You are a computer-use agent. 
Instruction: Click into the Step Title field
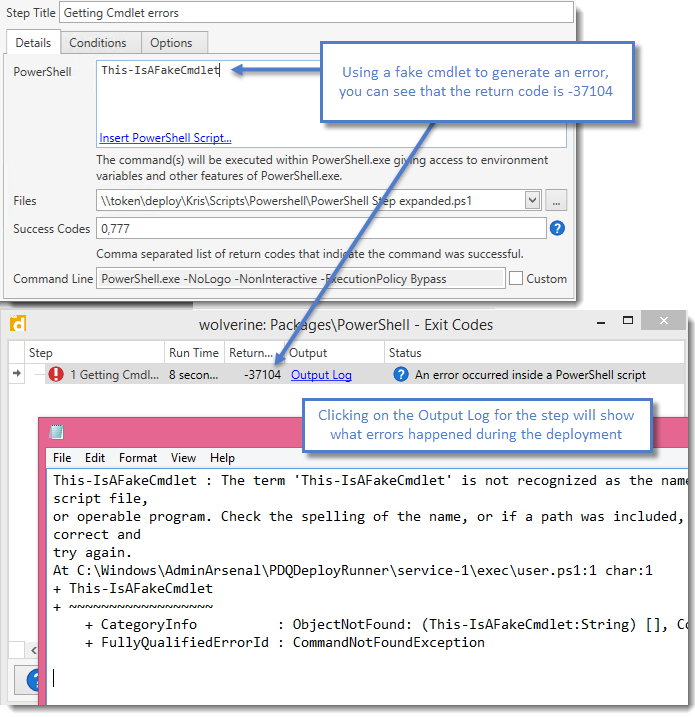[x=316, y=12]
